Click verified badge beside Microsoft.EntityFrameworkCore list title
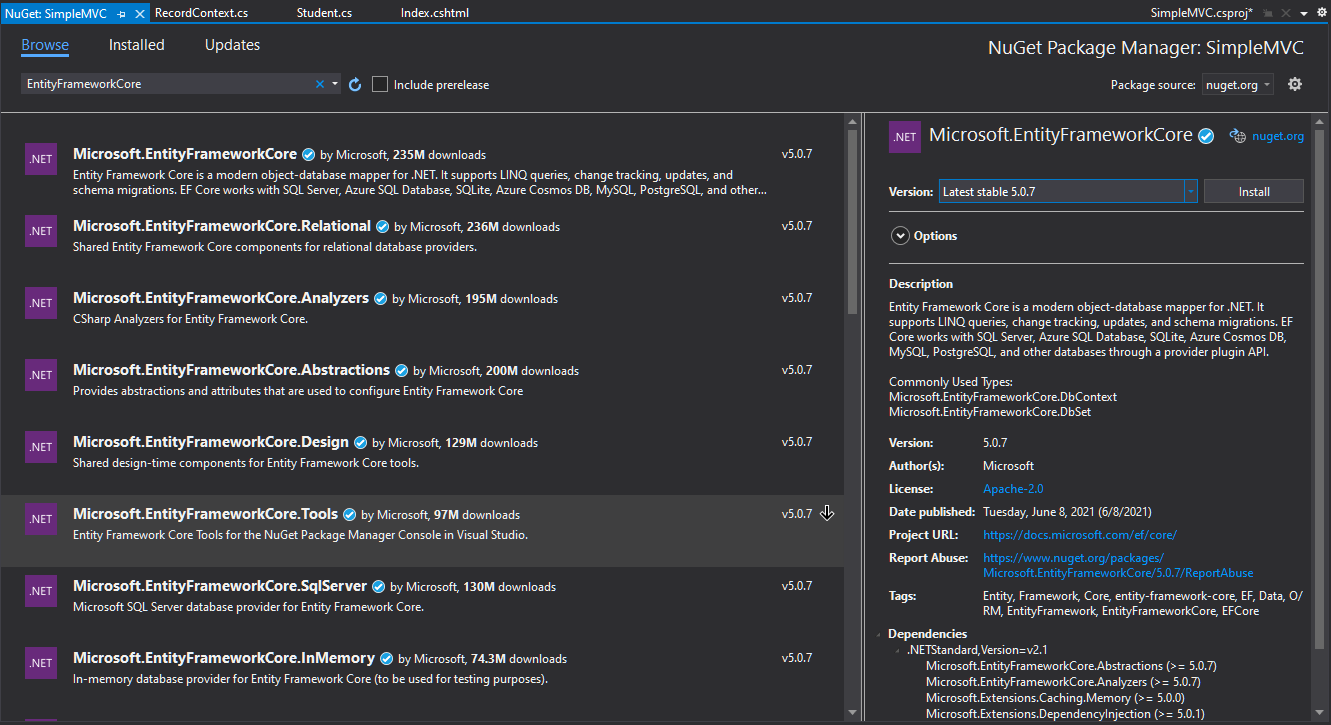The image size is (1331, 725). [309, 155]
